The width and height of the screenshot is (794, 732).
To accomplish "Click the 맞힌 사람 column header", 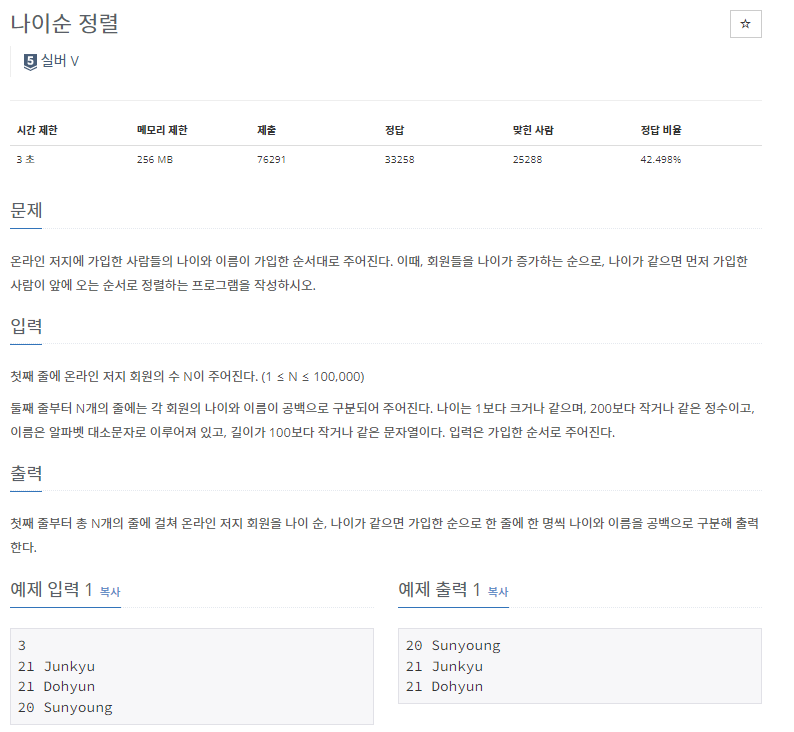I will (x=533, y=130).
